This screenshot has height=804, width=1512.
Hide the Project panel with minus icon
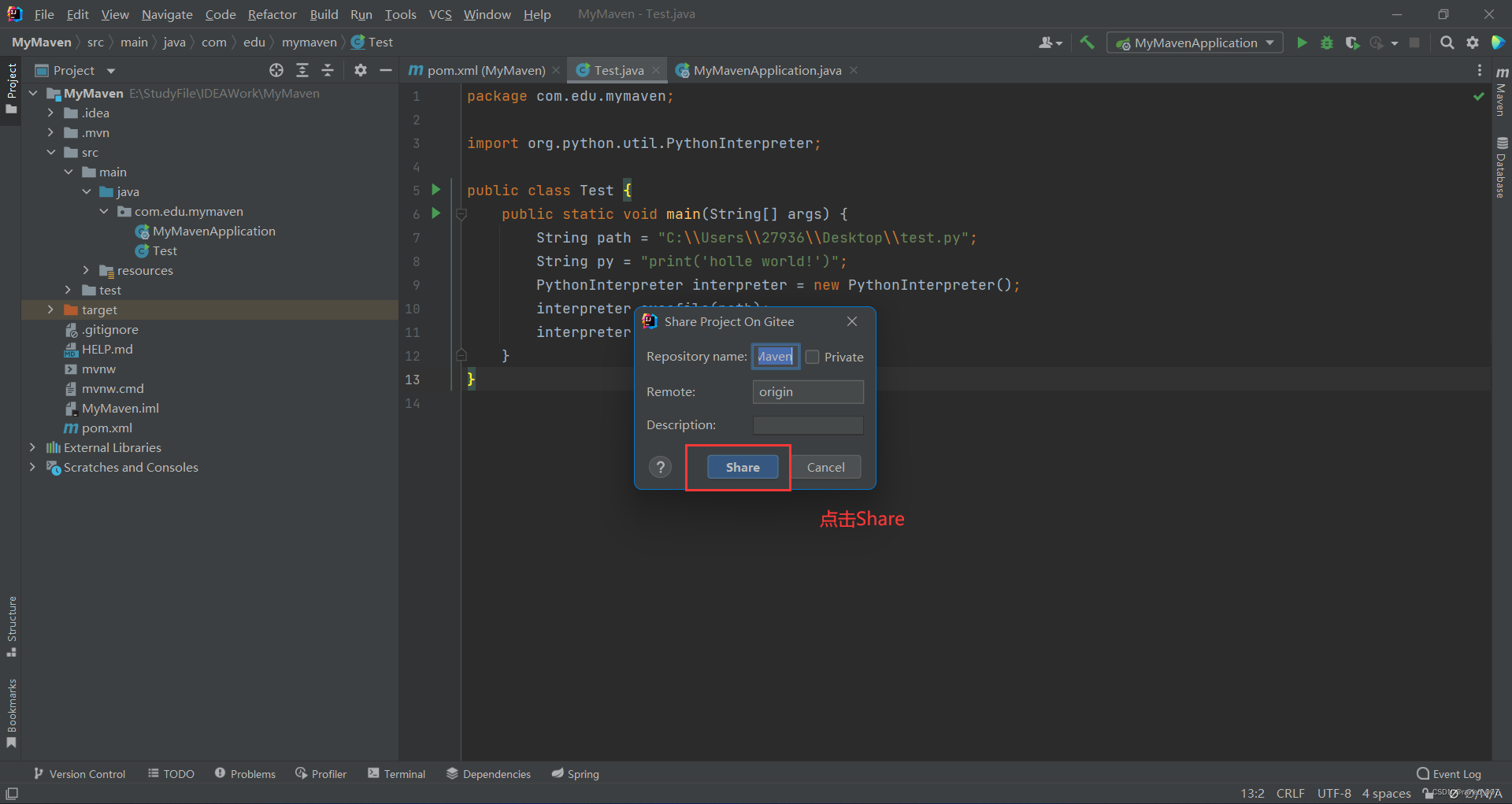click(x=386, y=70)
